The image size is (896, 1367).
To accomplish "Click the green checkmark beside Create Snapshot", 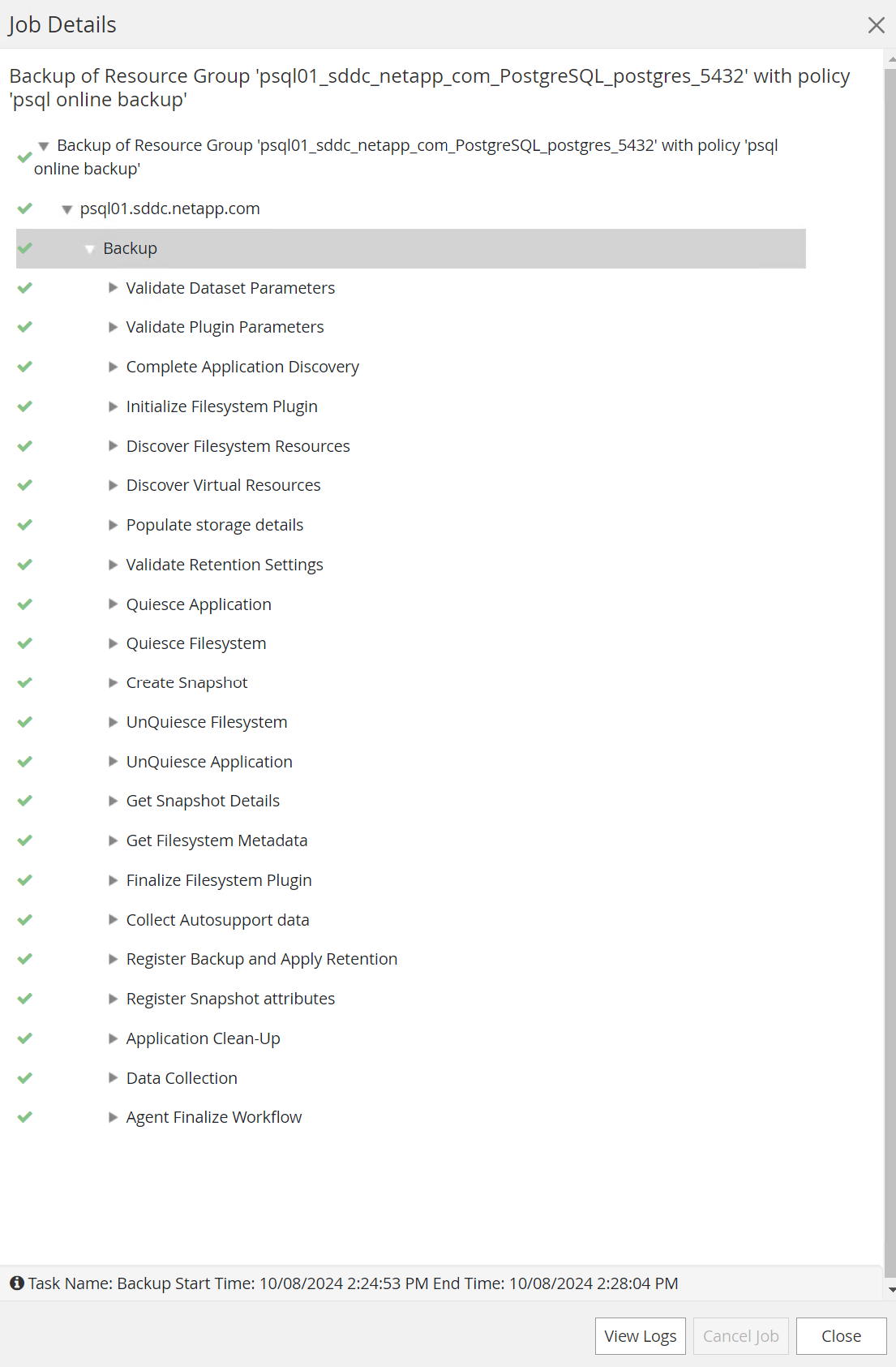I will [x=25, y=683].
